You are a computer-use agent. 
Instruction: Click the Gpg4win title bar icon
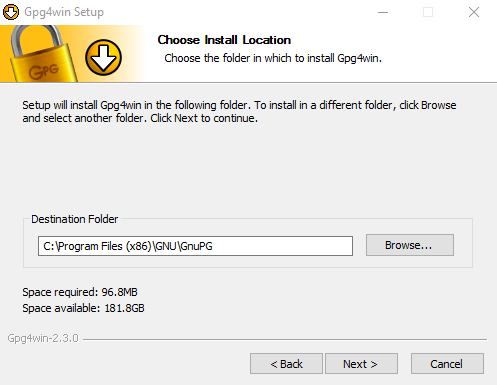(11, 12)
